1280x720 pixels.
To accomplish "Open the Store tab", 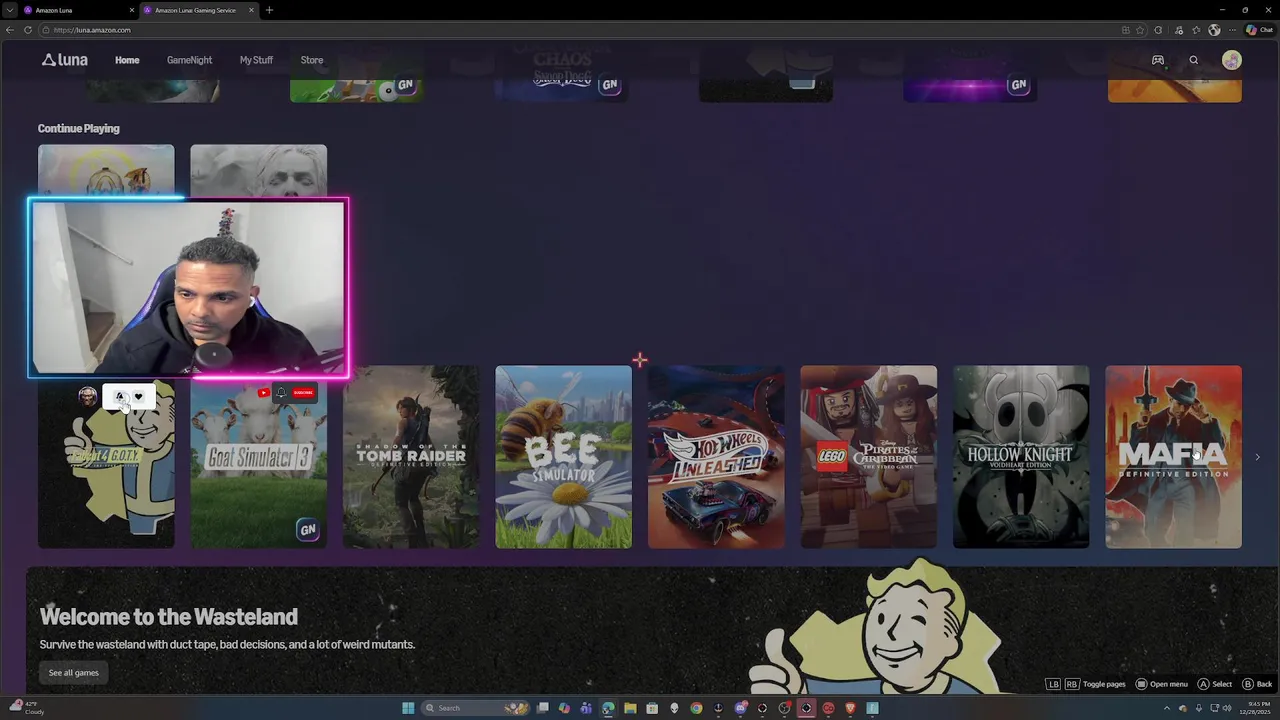I will (x=312, y=60).
